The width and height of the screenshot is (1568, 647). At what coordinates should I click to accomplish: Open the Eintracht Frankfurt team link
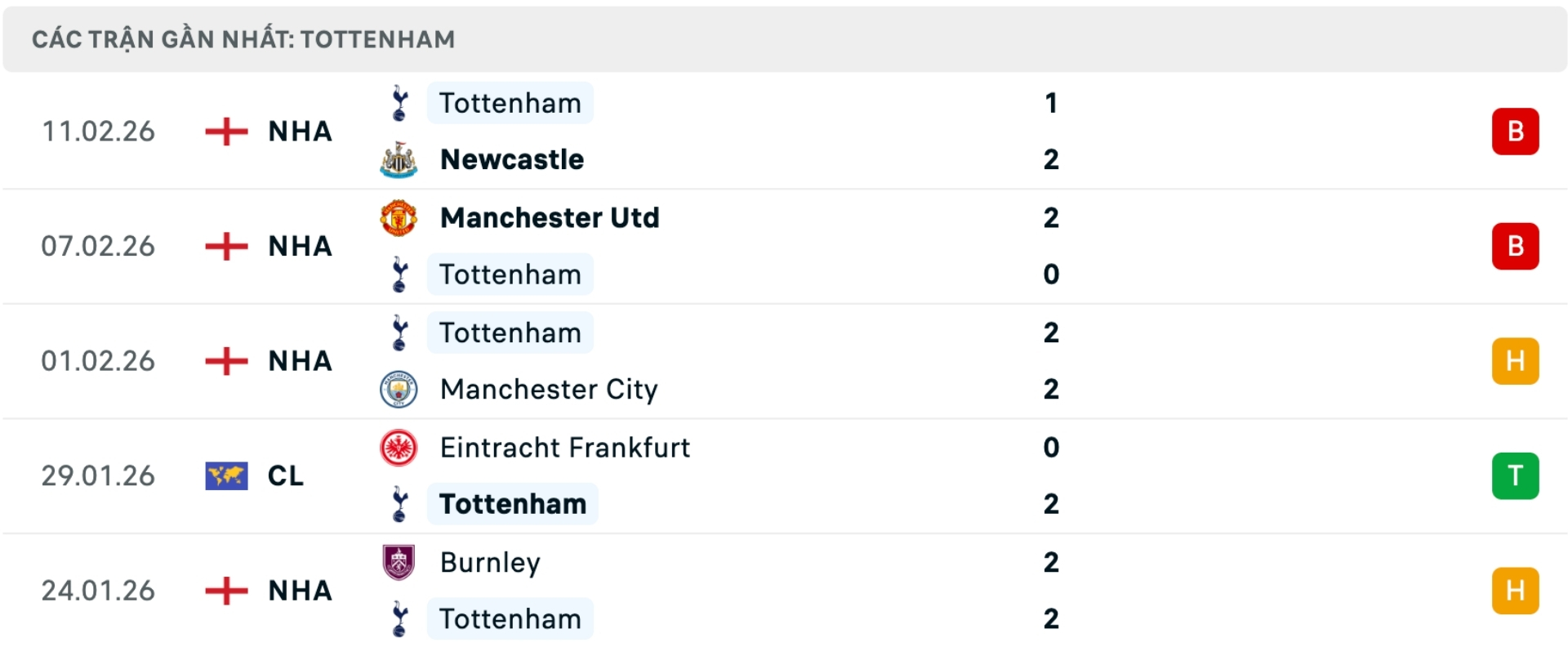tap(565, 448)
